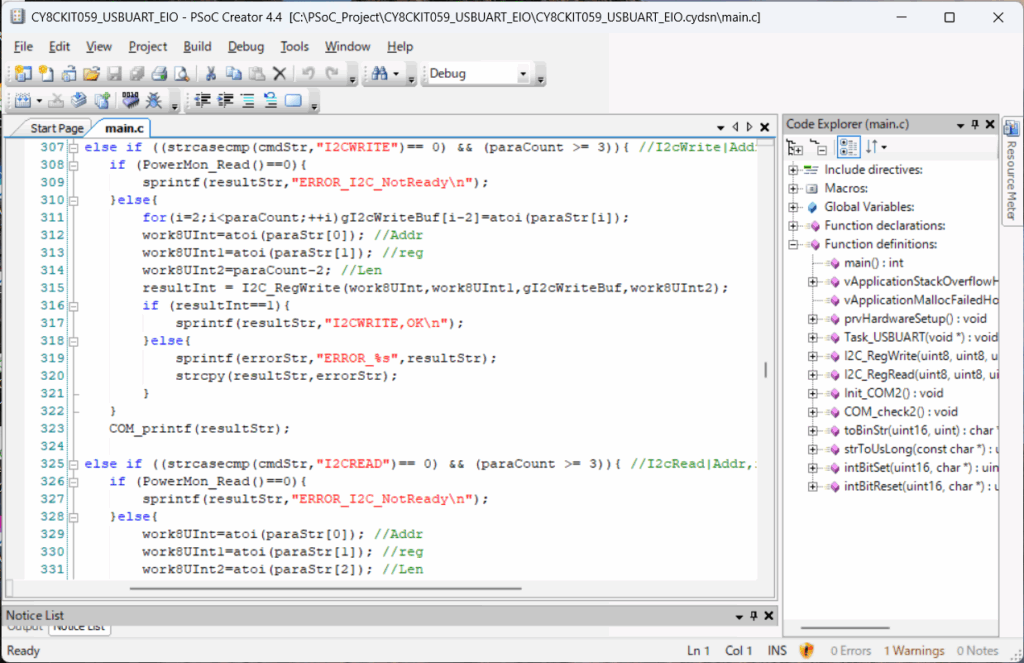The image size is (1024, 663).
Task: Click the Save floppy disk icon
Action: (114, 74)
